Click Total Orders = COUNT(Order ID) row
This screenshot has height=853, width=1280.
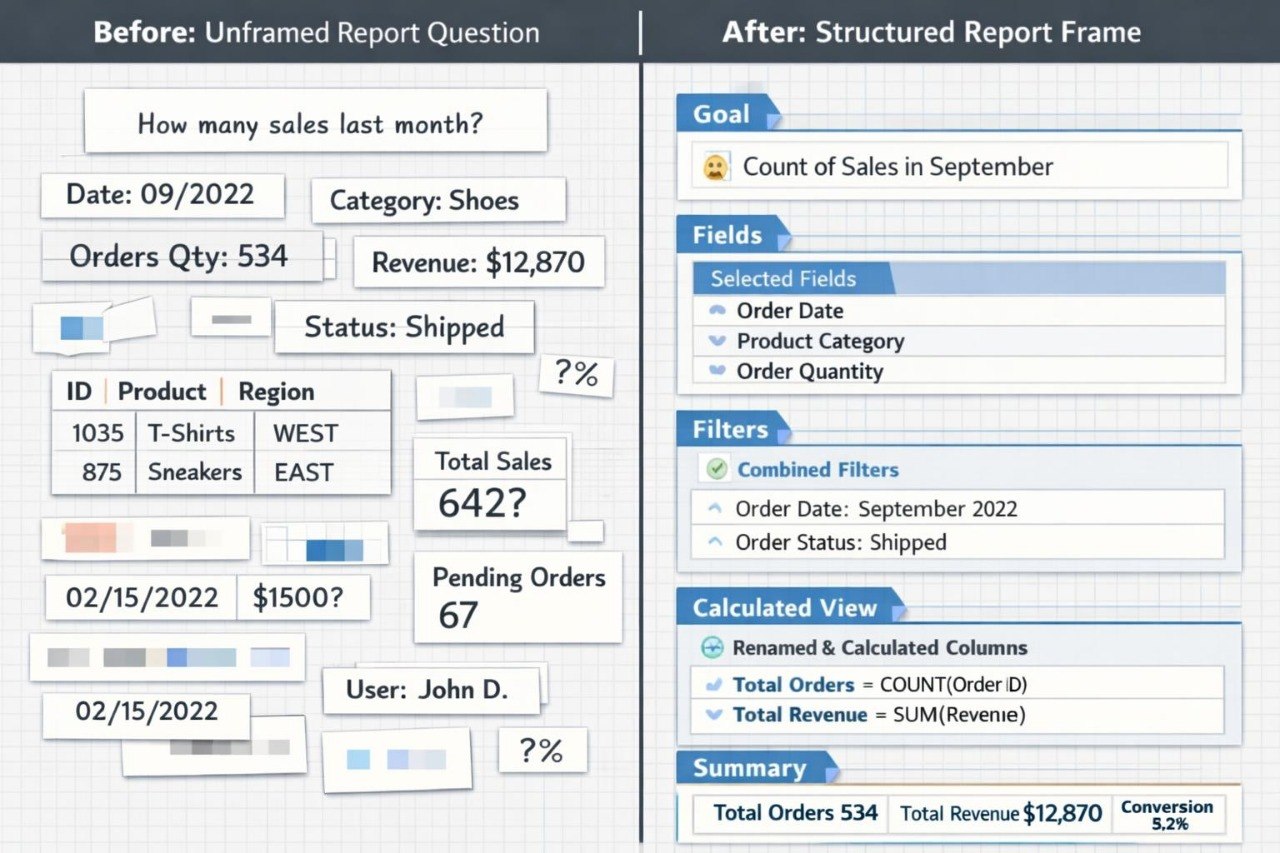[958, 685]
